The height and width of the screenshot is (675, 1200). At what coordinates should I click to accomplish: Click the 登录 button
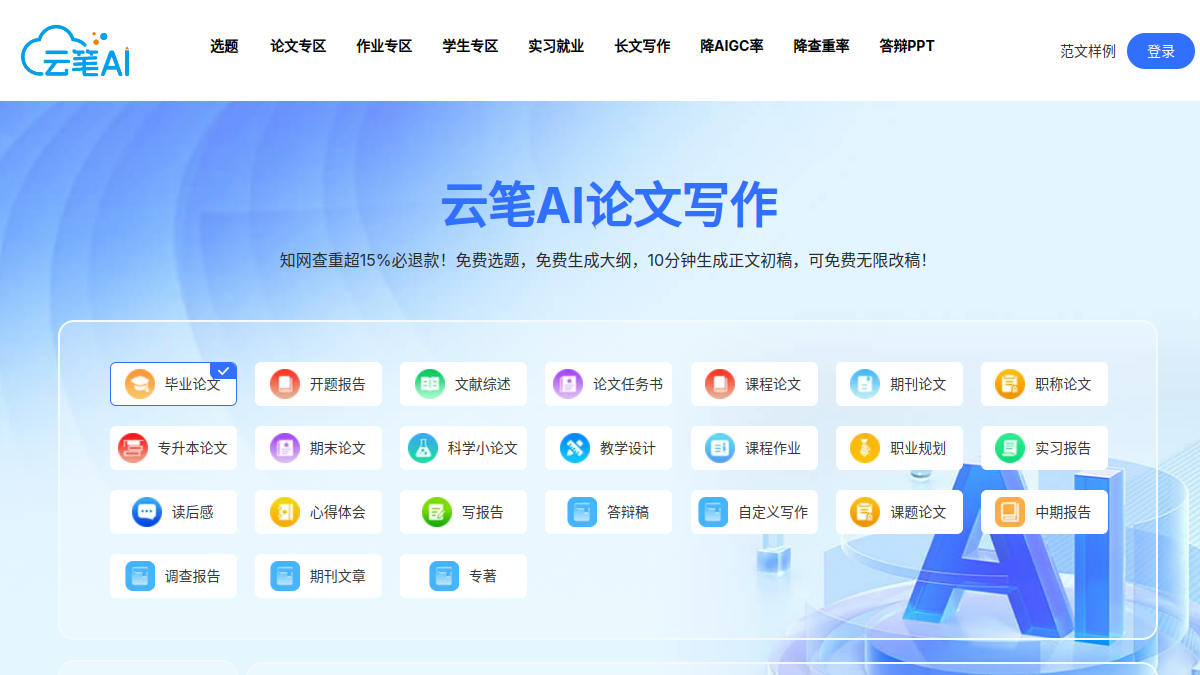click(1161, 51)
